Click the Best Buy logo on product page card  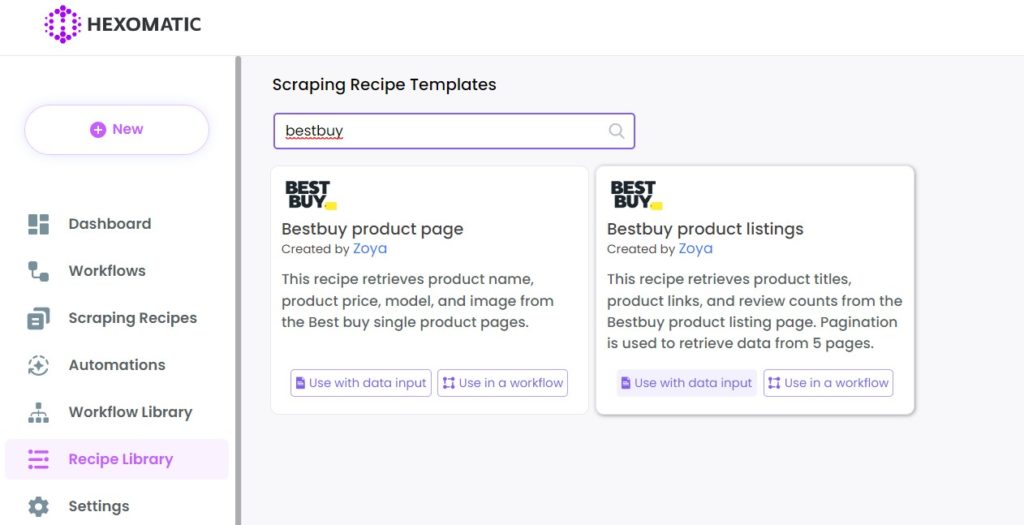point(311,195)
